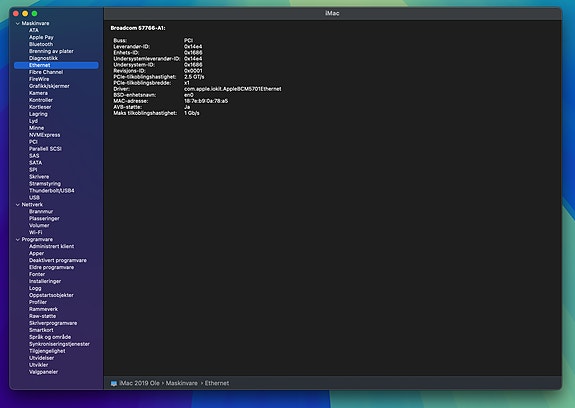Select NVMExpress in the sidebar
The width and height of the screenshot is (575, 408).
44,135
